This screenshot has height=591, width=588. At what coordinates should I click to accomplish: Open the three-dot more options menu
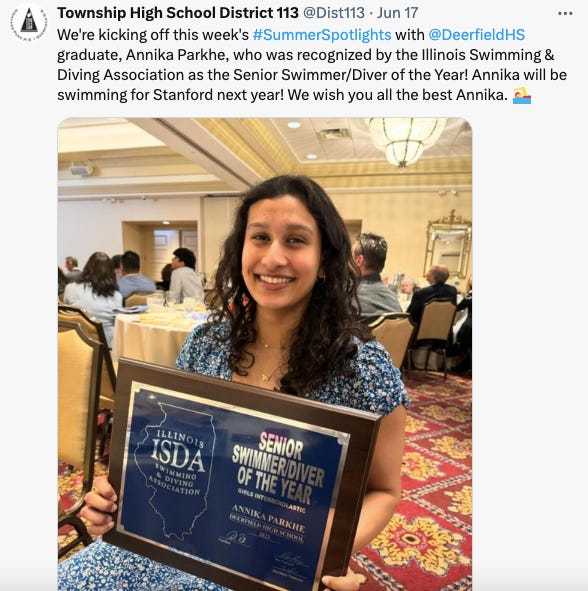[x=565, y=13]
